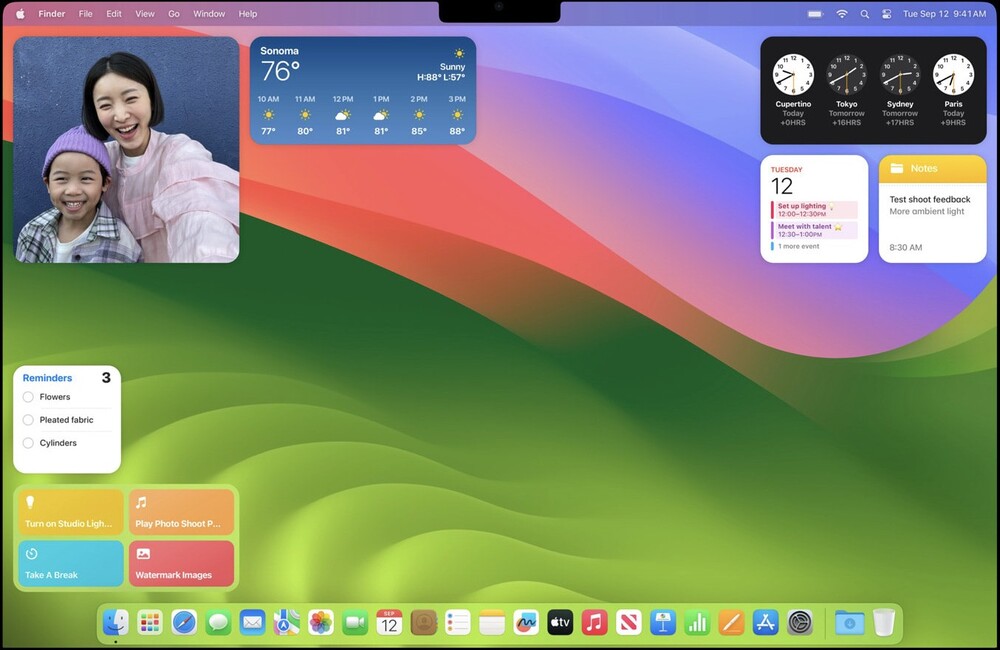The width and height of the screenshot is (1000, 650).
Task: Launch the Freeform app icon
Action: (526, 622)
